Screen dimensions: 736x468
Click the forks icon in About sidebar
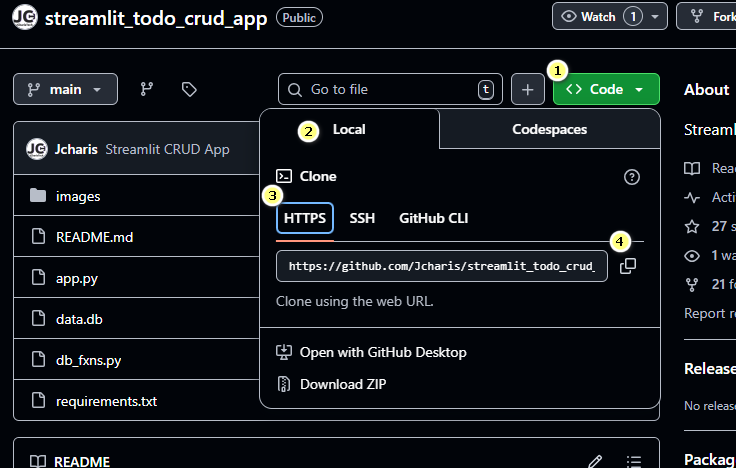click(x=692, y=284)
